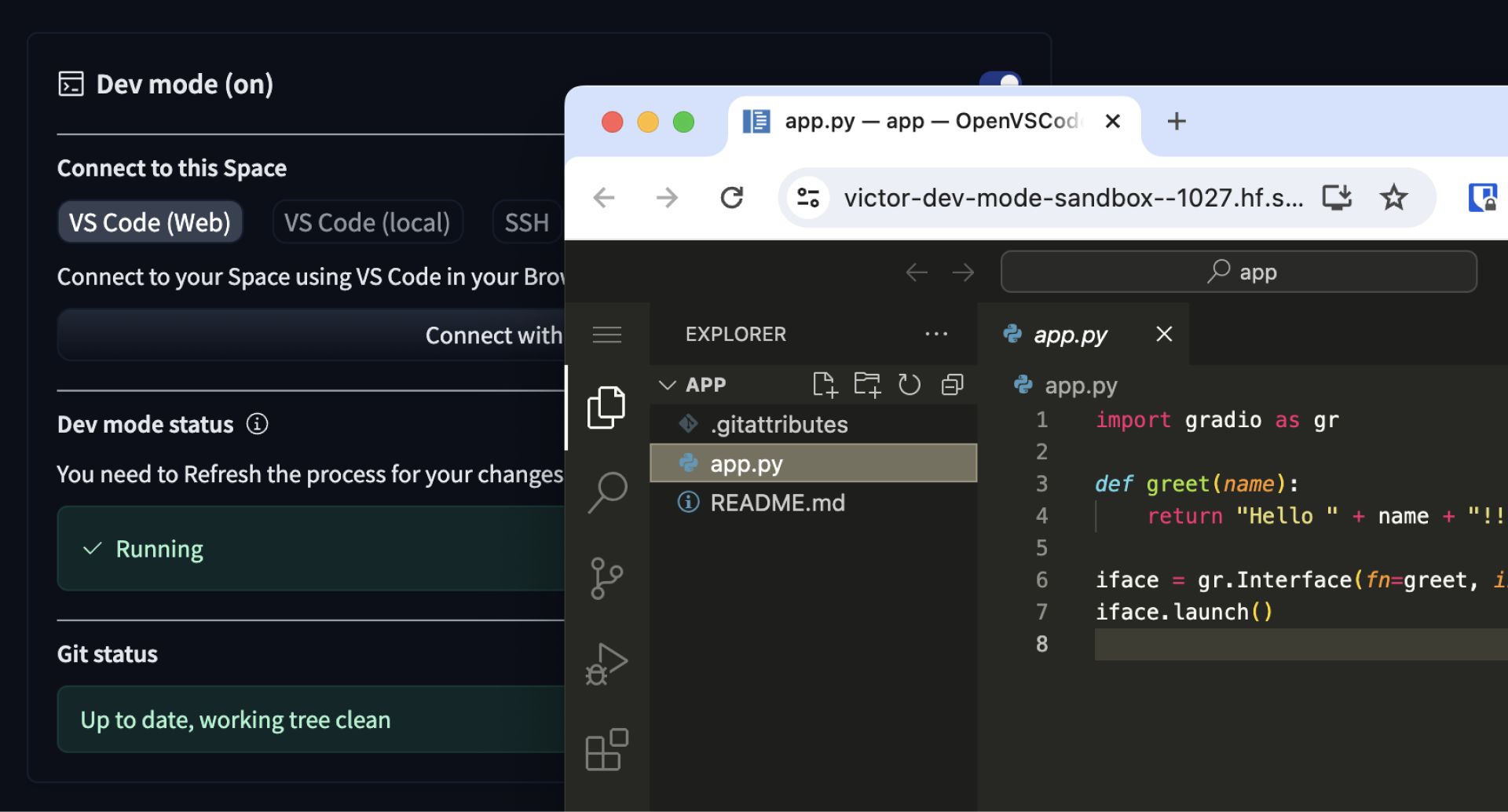1508x812 pixels.
Task: Open the Search view in the activity bar
Action: click(606, 491)
